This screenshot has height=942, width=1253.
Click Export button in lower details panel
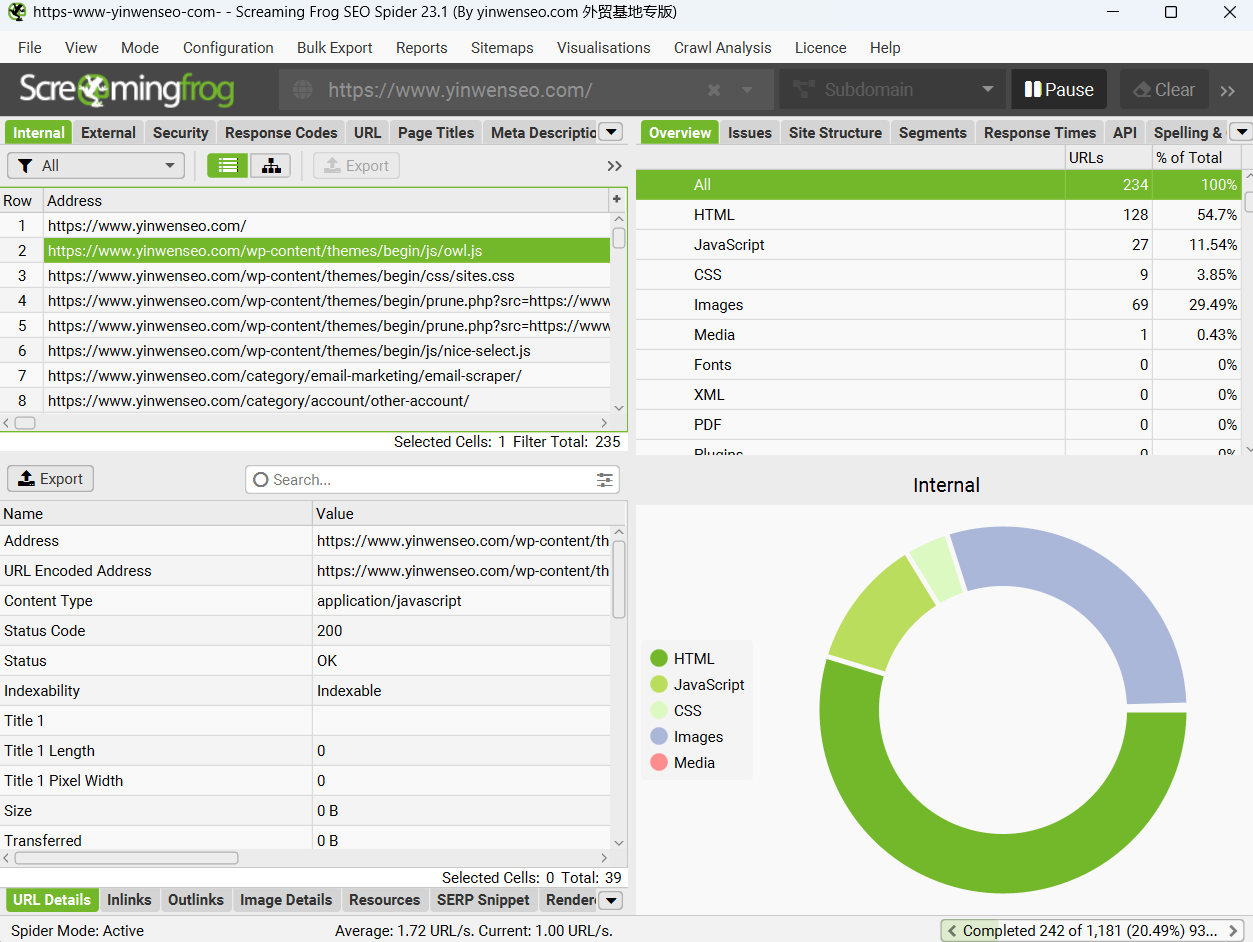51,479
